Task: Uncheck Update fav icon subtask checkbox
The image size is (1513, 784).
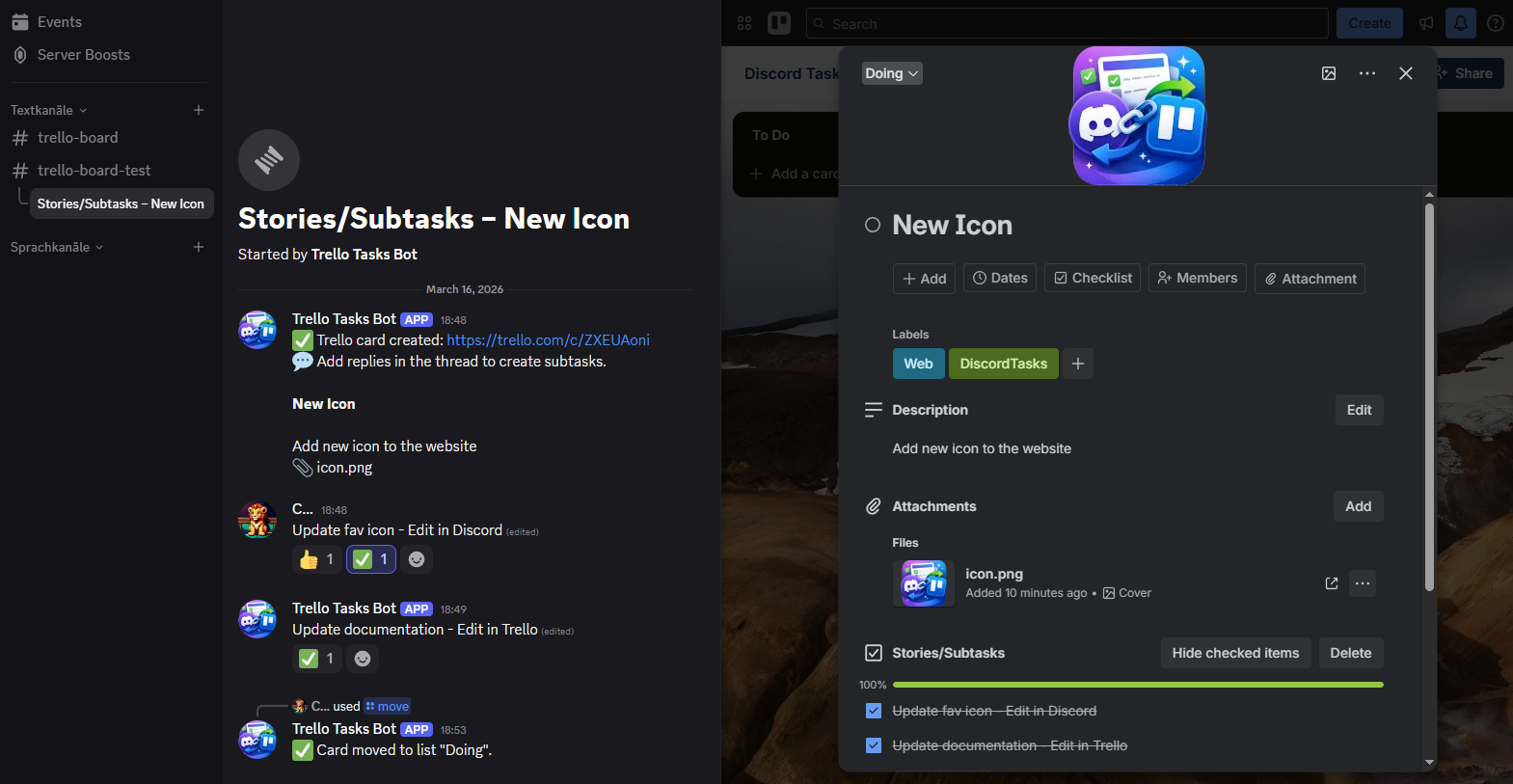Action: point(874,711)
